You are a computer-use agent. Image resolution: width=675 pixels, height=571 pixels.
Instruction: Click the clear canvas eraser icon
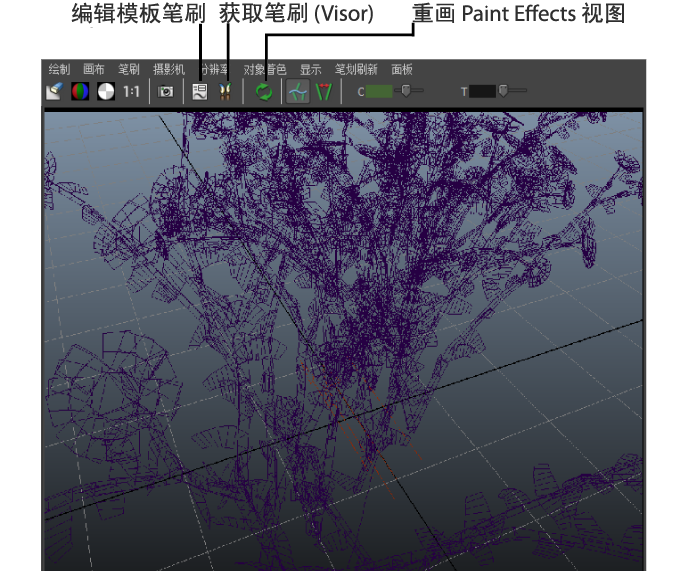pos(55,91)
